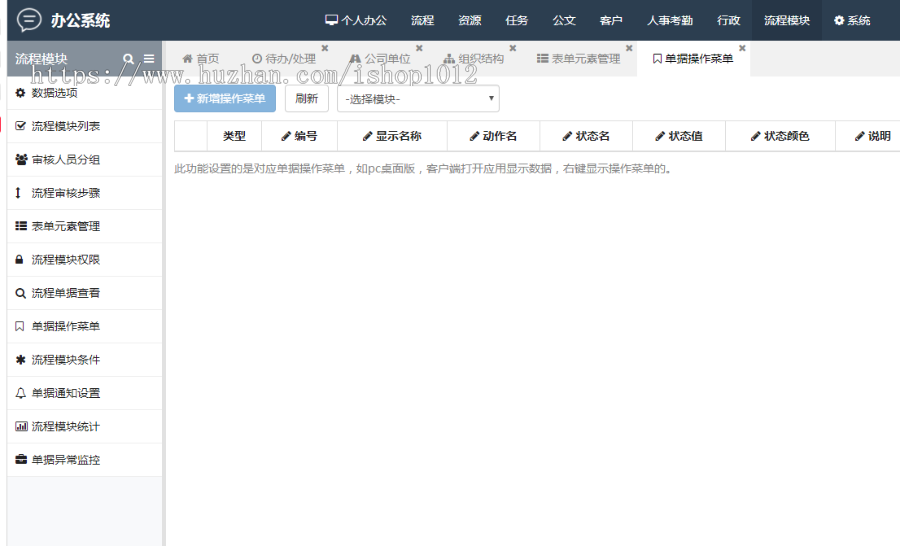Close the 组织结构 tab
This screenshot has width=900, height=546.
(513, 48)
